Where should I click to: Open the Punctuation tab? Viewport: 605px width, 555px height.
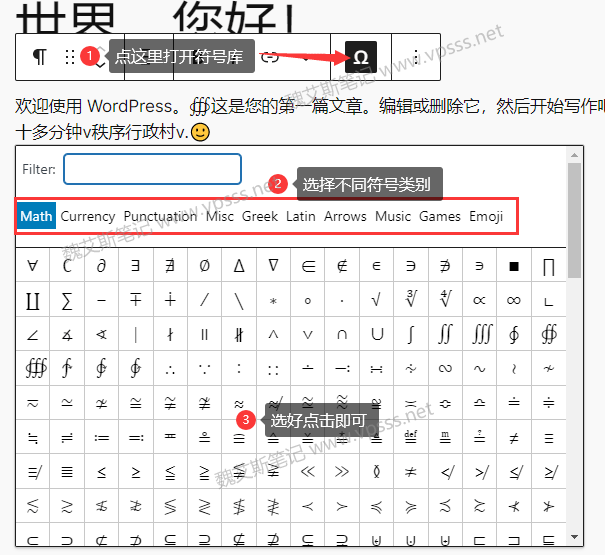[x=160, y=216]
